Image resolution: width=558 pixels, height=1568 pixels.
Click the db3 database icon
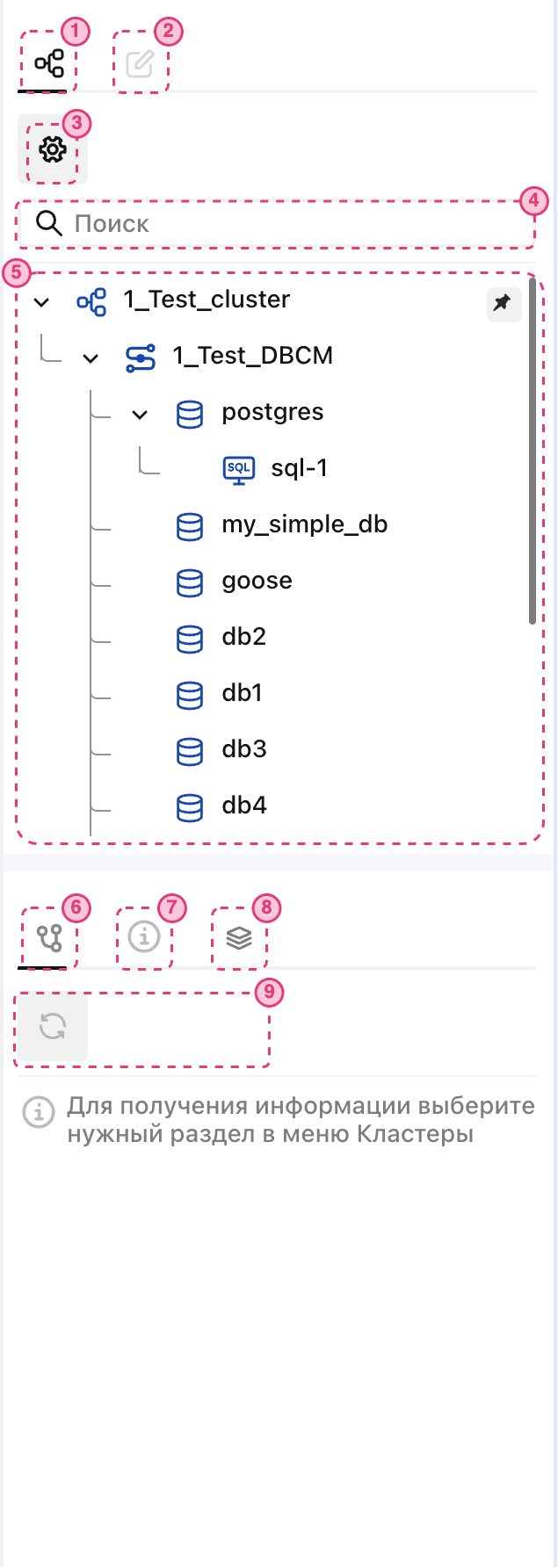[190, 750]
